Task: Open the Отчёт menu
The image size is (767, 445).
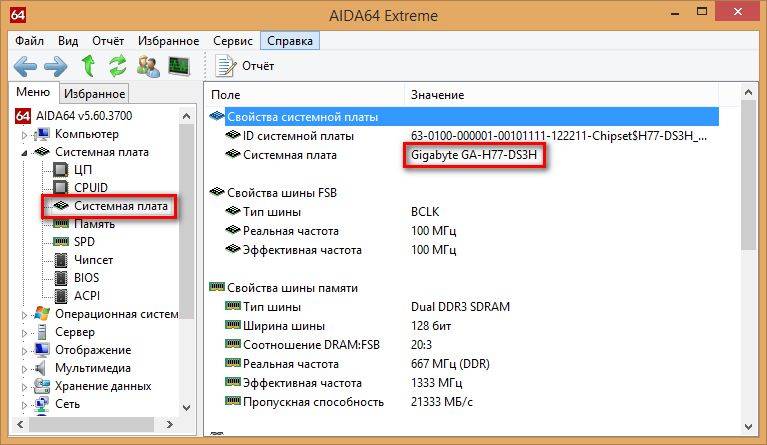Action: 108,41
